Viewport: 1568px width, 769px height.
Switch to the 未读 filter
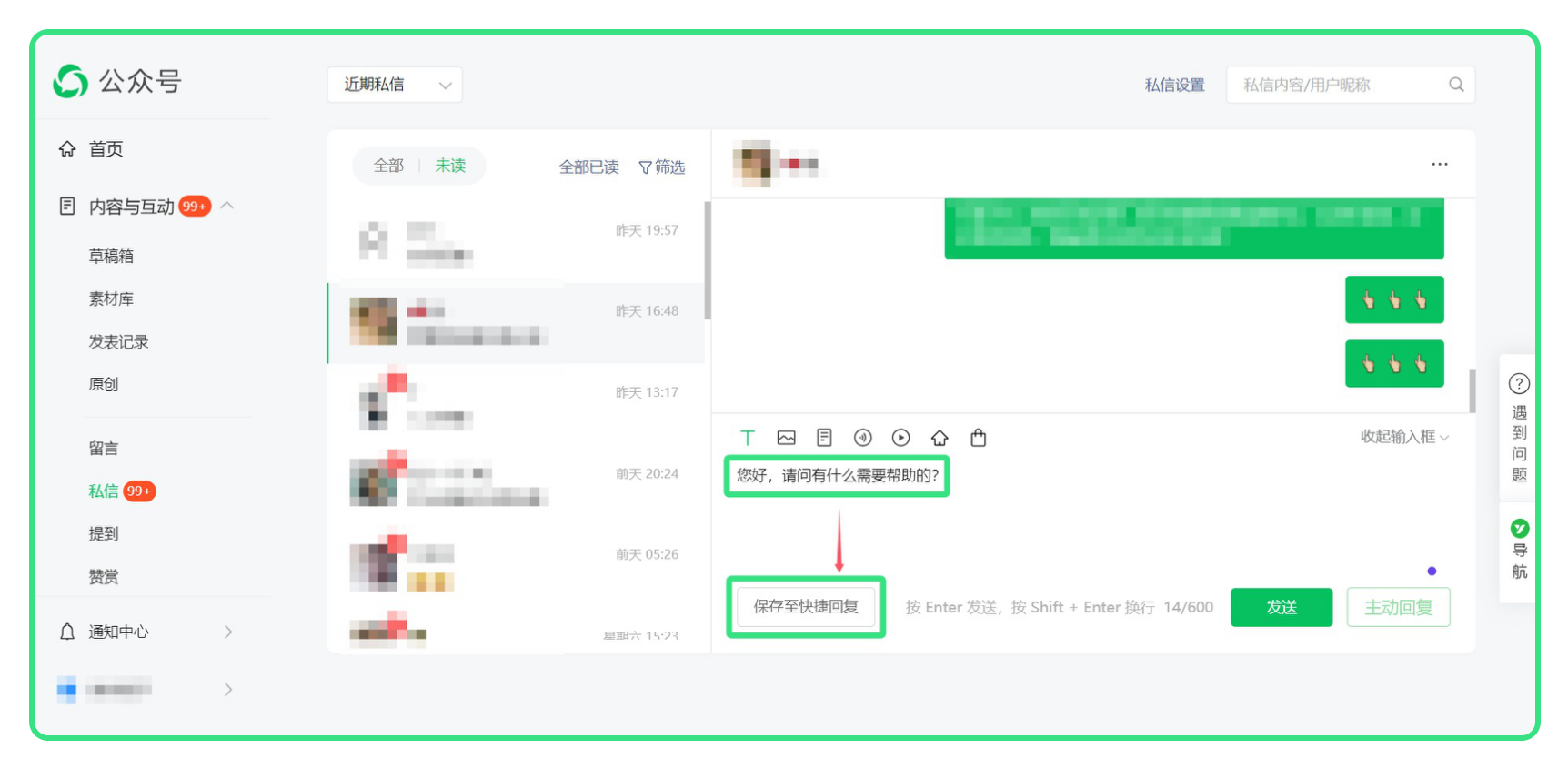pyautogui.click(x=450, y=166)
